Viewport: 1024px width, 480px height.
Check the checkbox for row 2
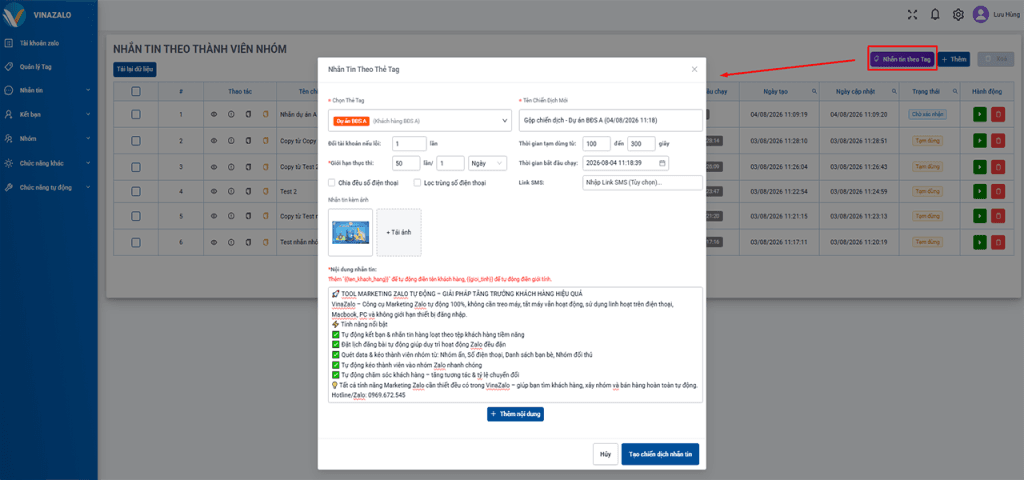point(136,141)
